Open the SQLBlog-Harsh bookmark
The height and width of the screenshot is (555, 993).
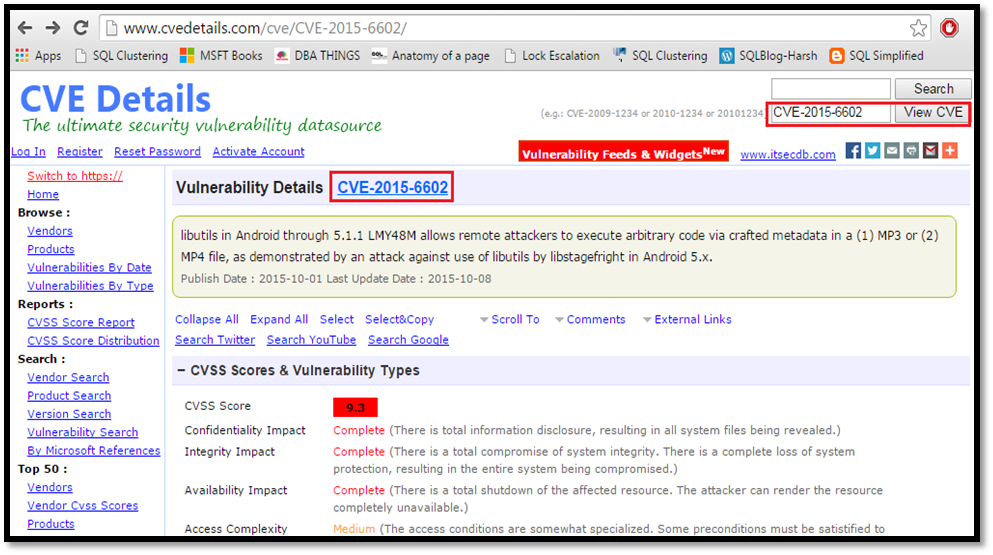(x=768, y=56)
